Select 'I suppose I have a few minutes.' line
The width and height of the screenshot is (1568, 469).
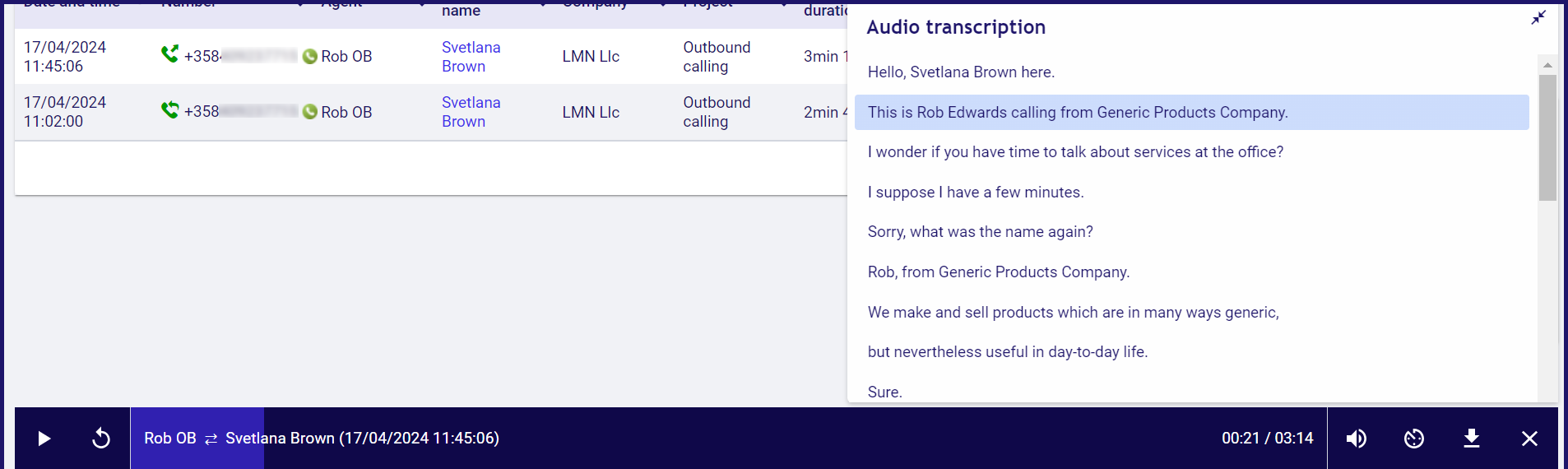click(x=976, y=193)
